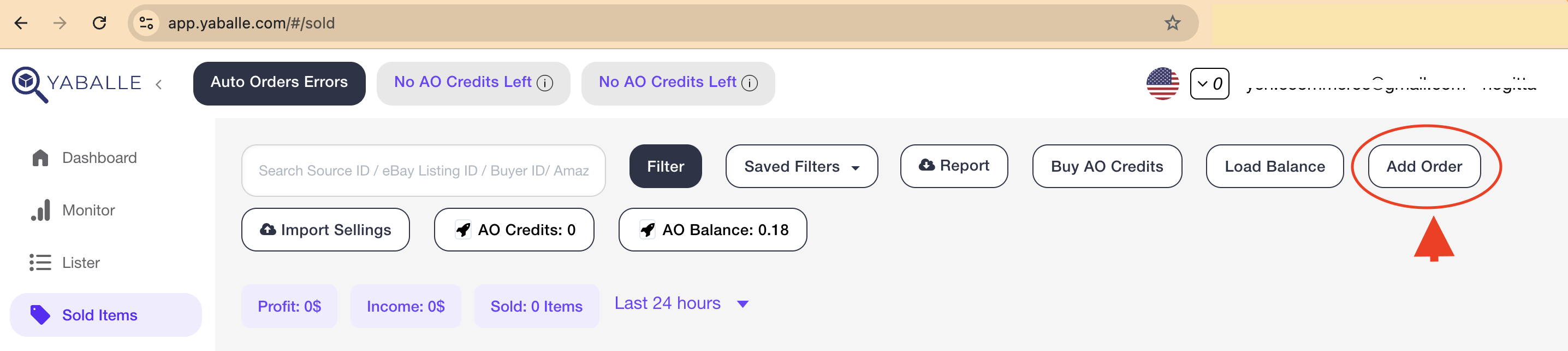1568x351 pixels.
Task: Click the Import Sellings cloud icon
Action: coord(268,230)
